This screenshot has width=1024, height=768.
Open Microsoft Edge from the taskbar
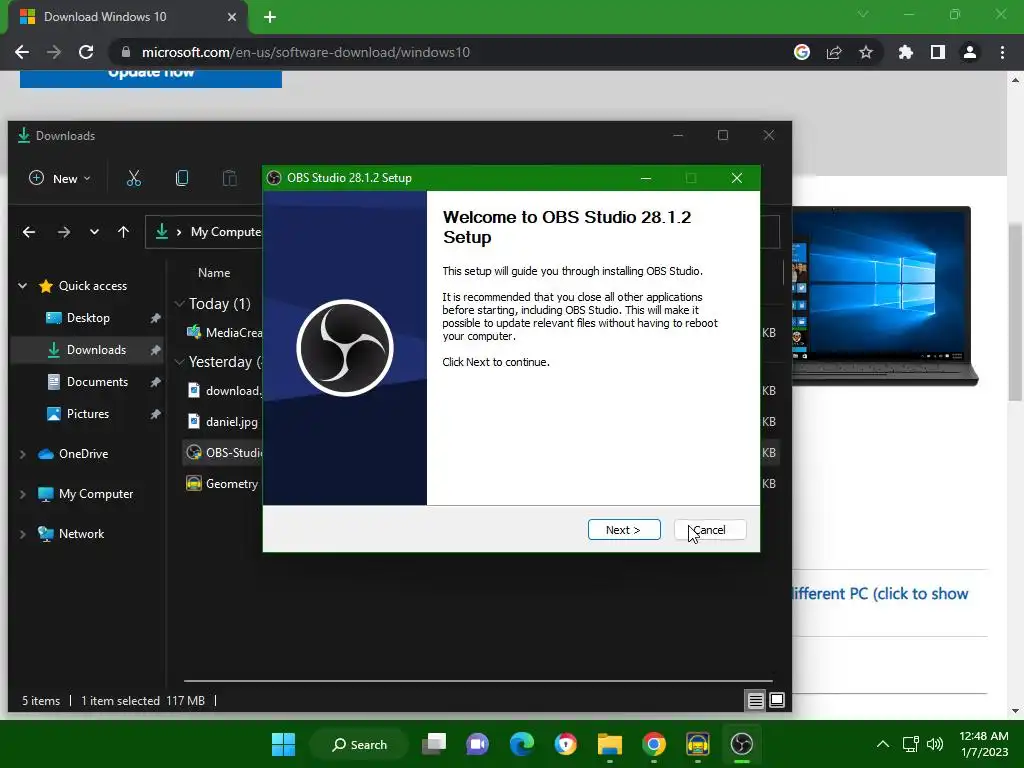pyautogui.click(x=521, y=744)
